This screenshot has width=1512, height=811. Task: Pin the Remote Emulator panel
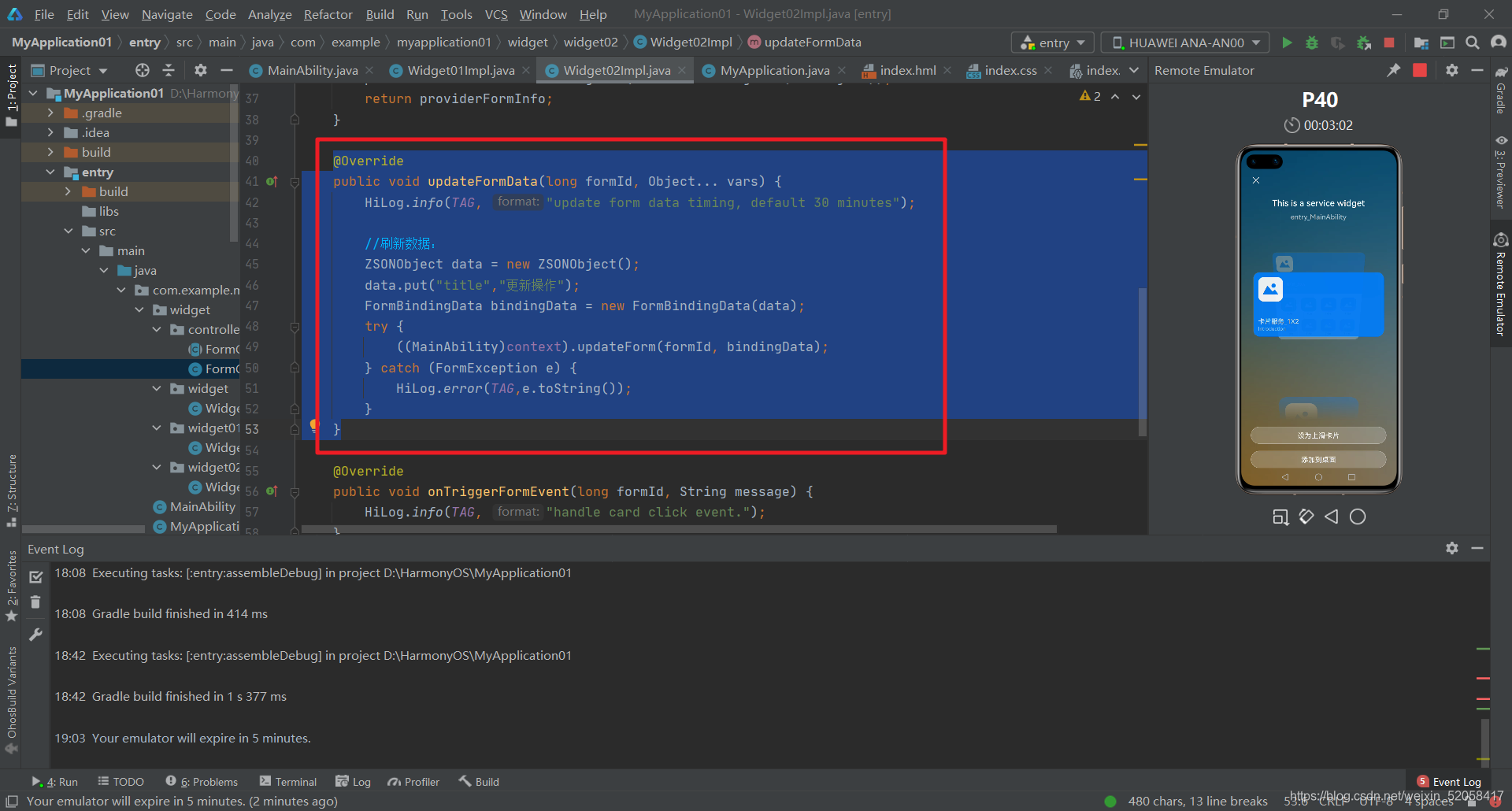pyautogui.click(x=1394, y=70)
